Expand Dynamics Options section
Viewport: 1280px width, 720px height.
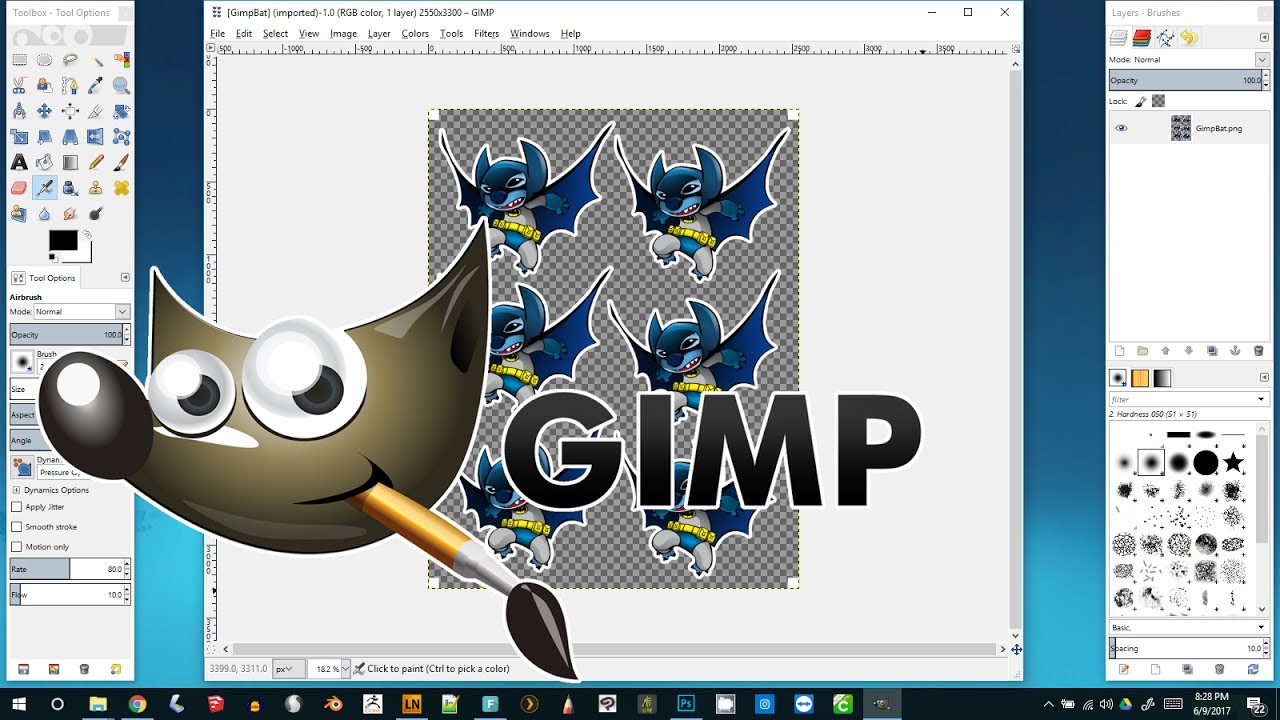[16, 490]
